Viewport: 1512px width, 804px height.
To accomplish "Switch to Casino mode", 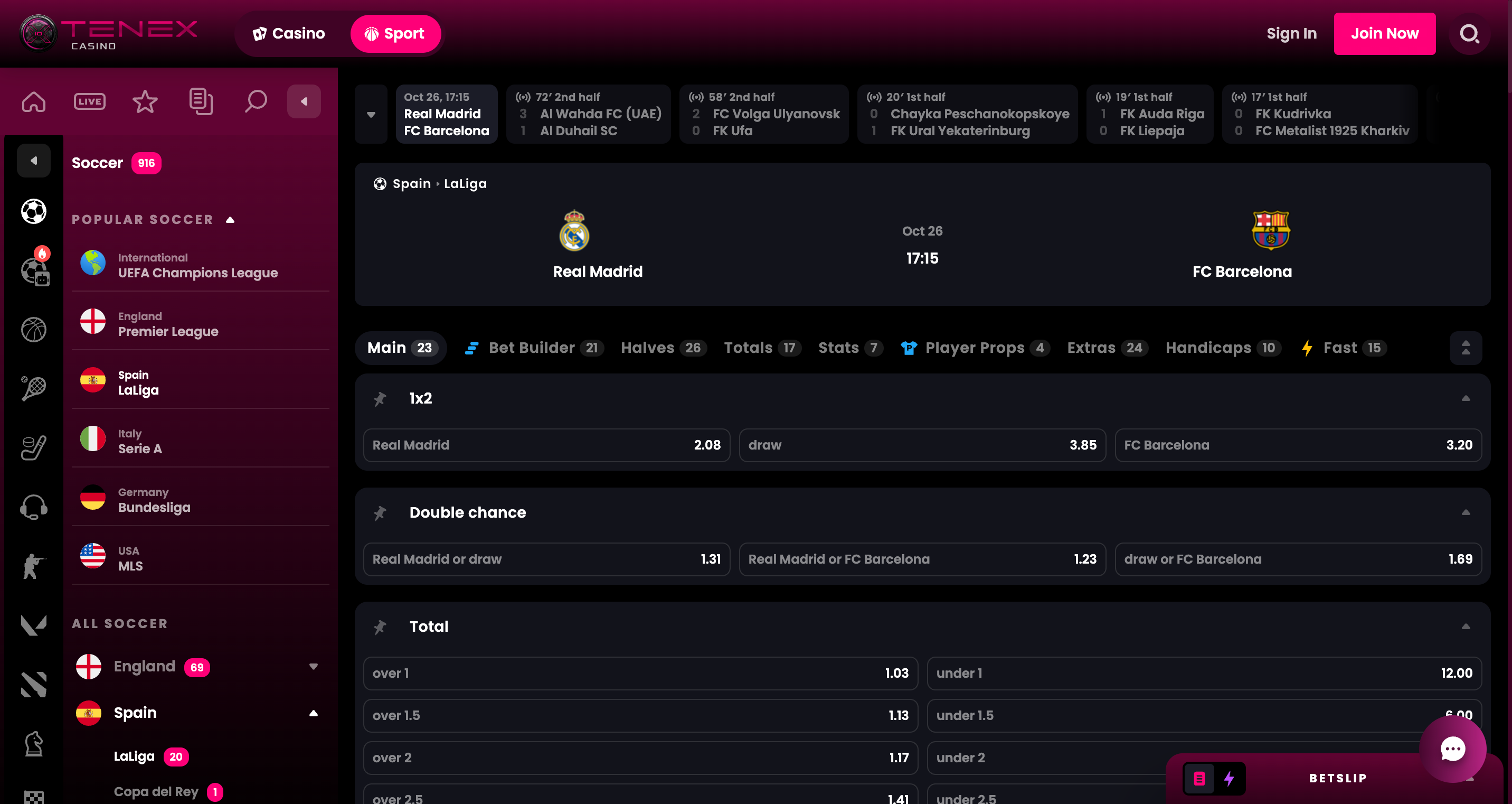I will point(289,33).
